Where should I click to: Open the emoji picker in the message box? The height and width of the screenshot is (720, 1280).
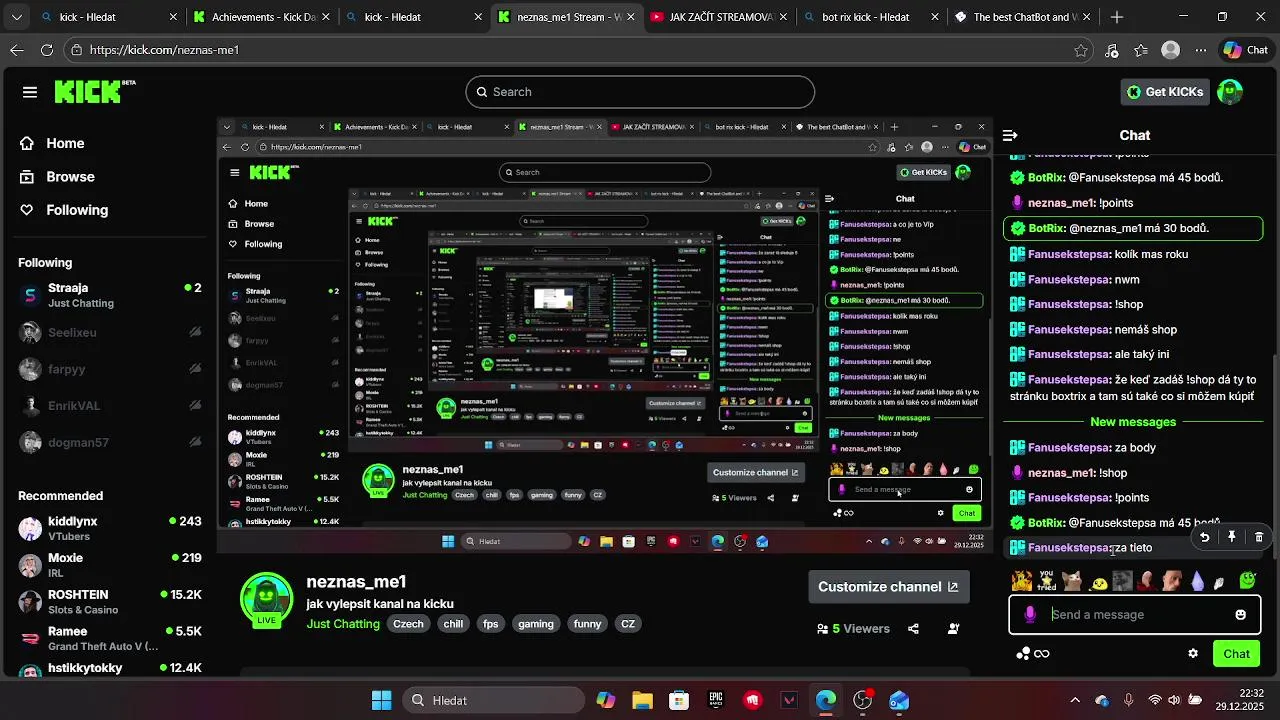[1240, 614]
